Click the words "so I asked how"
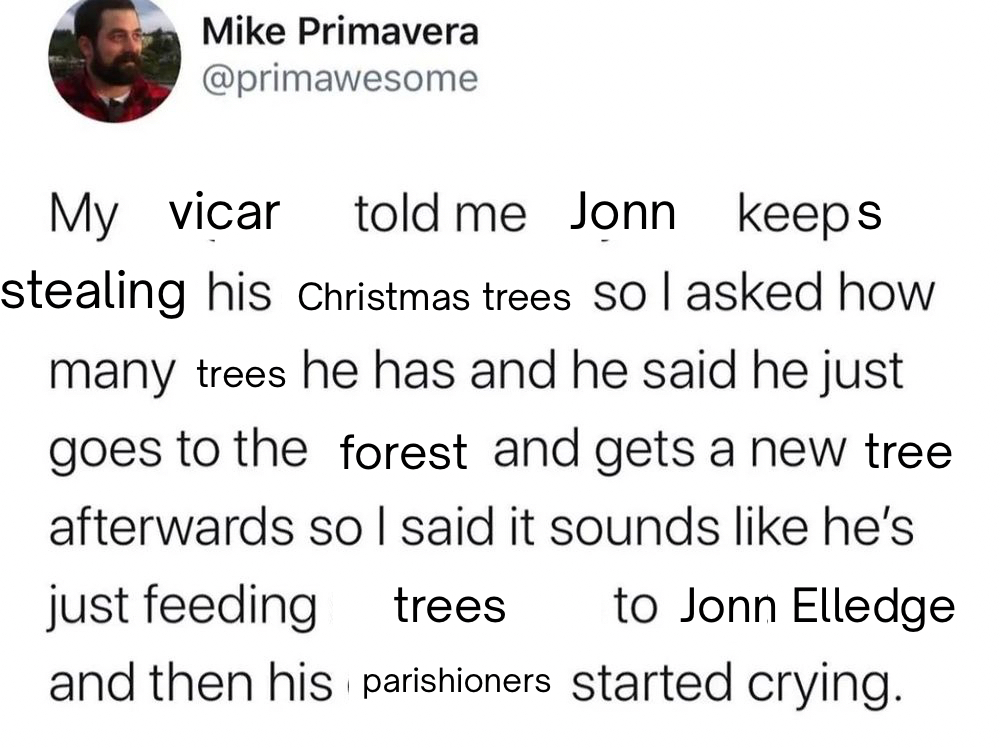The width and height of the screenshot is (1000, 748). [763, 293]
